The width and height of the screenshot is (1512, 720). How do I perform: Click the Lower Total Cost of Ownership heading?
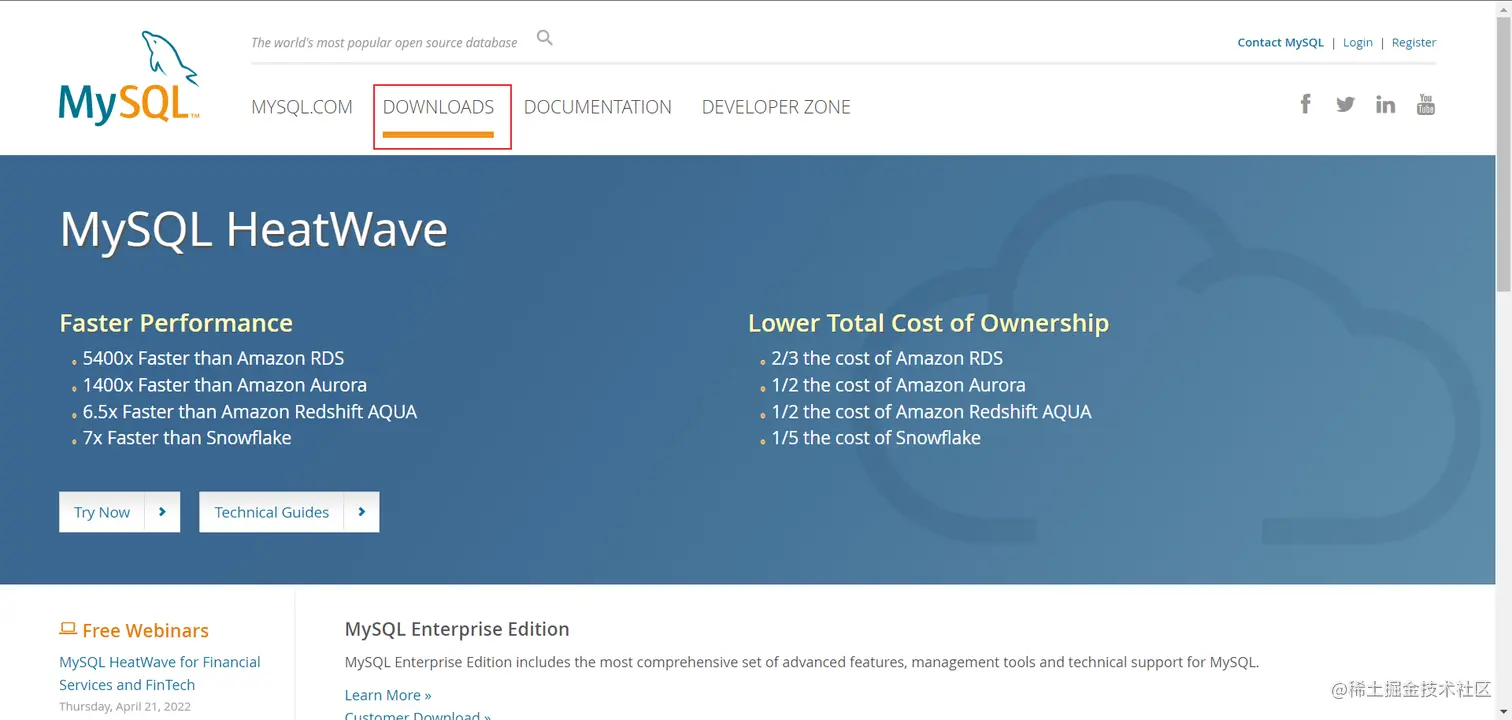[x=928, y=323]
